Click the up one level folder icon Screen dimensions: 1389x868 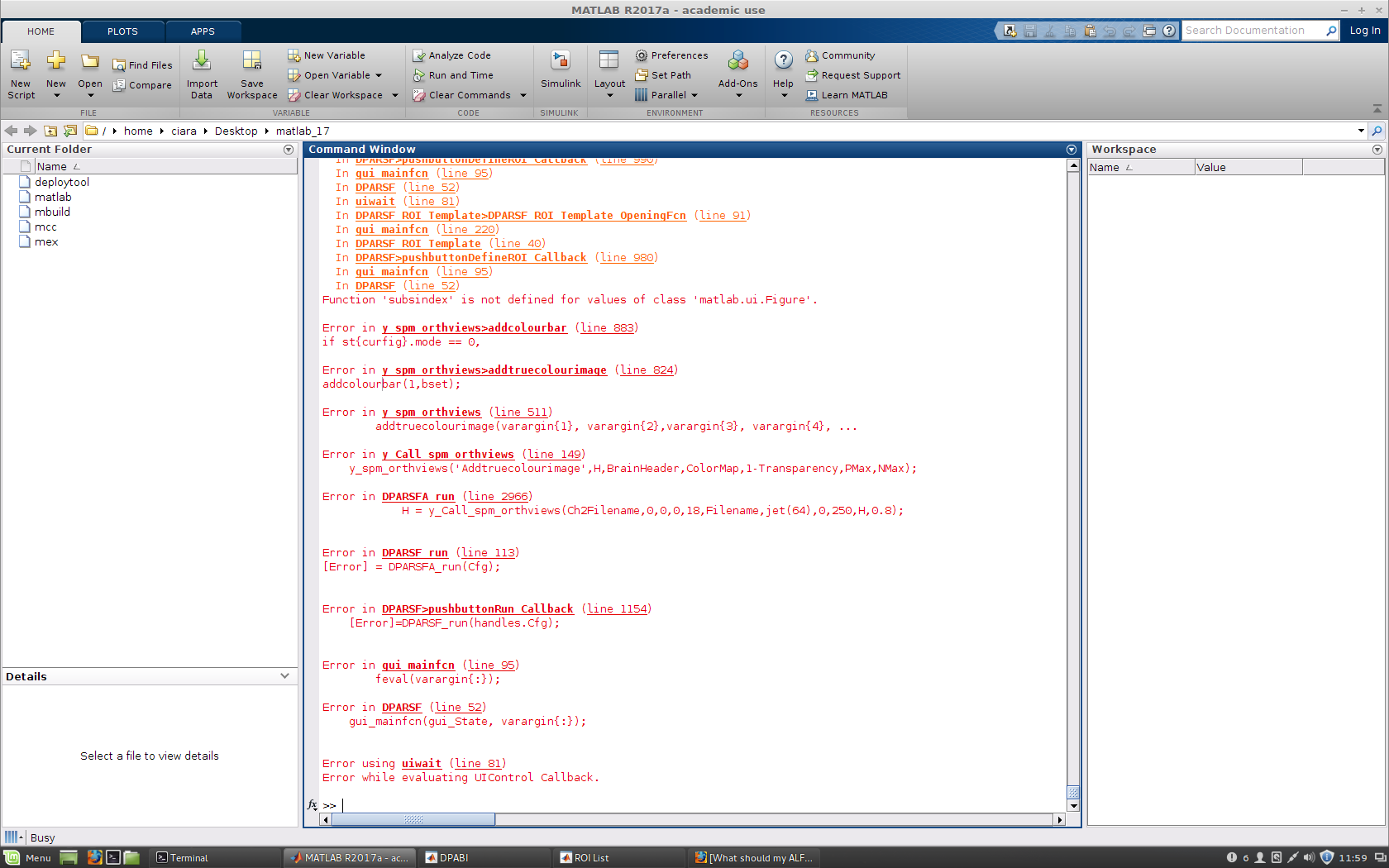[x=50, y=131]
